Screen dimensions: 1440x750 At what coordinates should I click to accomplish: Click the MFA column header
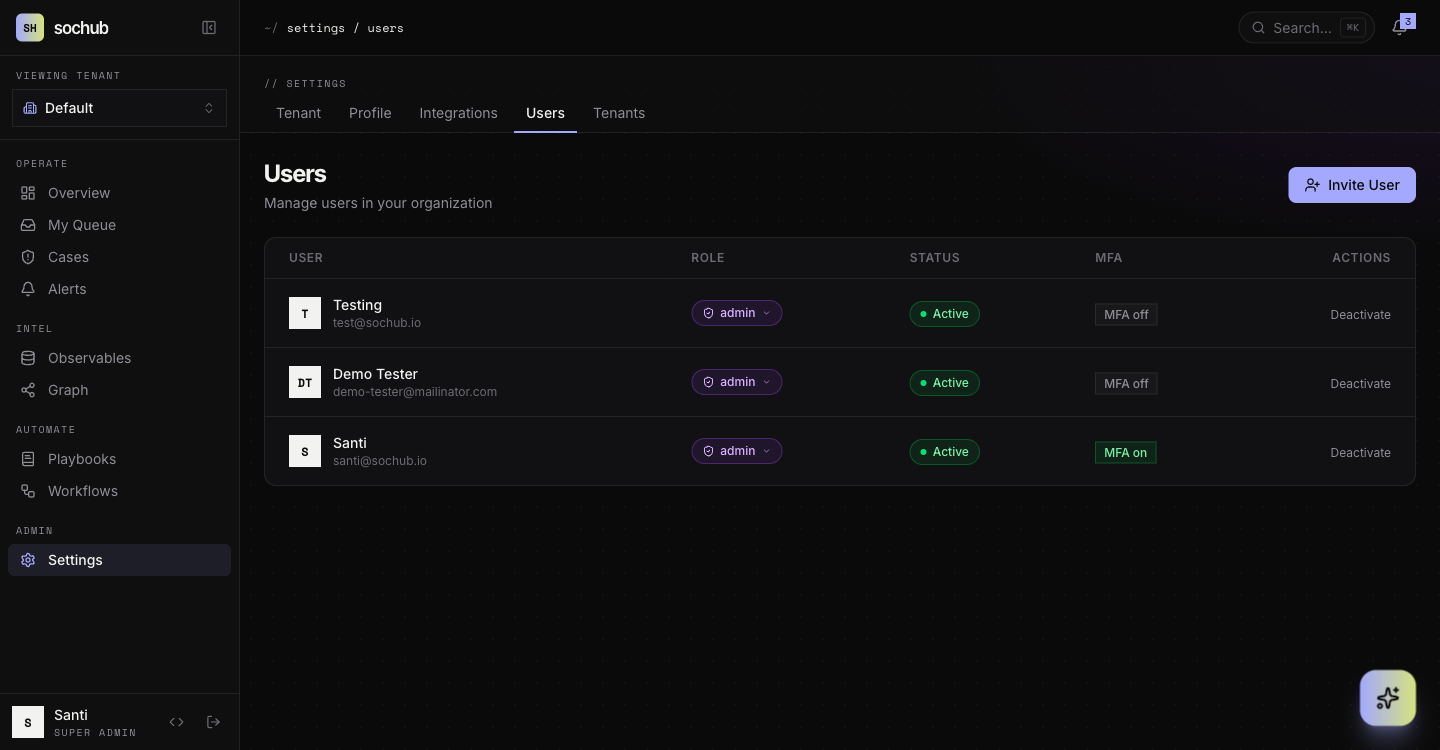pos(1109,258)
